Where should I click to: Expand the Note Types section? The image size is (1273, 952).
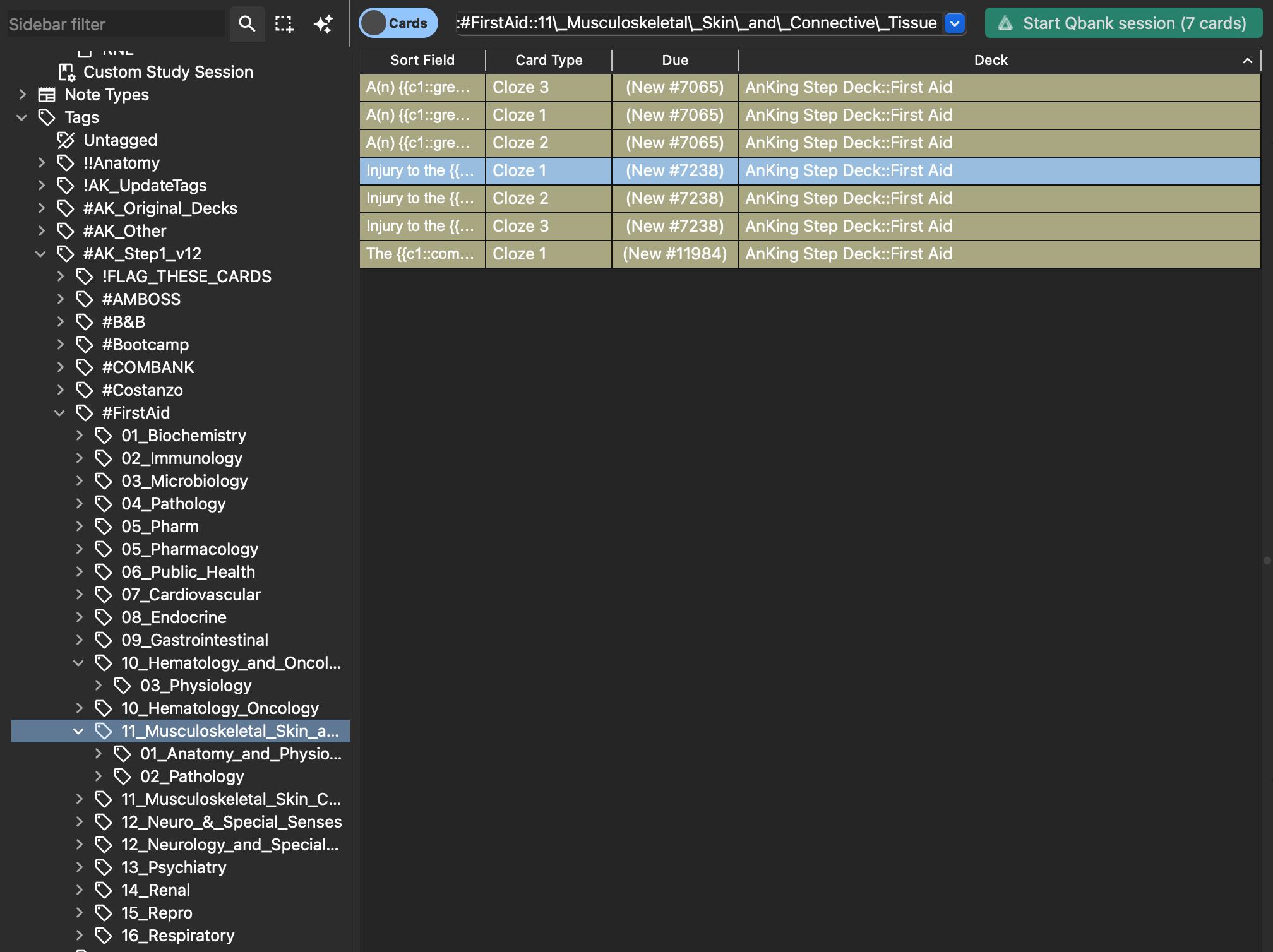[x=22, y=95]
